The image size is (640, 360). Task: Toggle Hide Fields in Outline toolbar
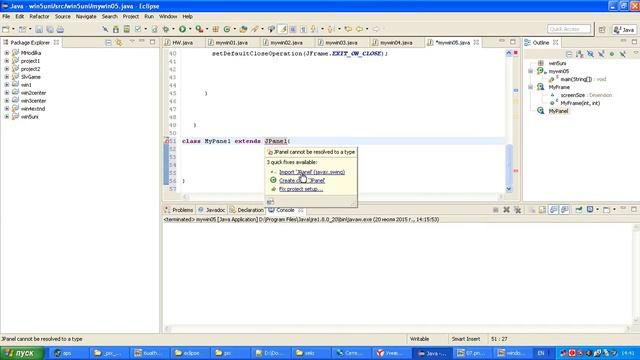coord(590,54)
